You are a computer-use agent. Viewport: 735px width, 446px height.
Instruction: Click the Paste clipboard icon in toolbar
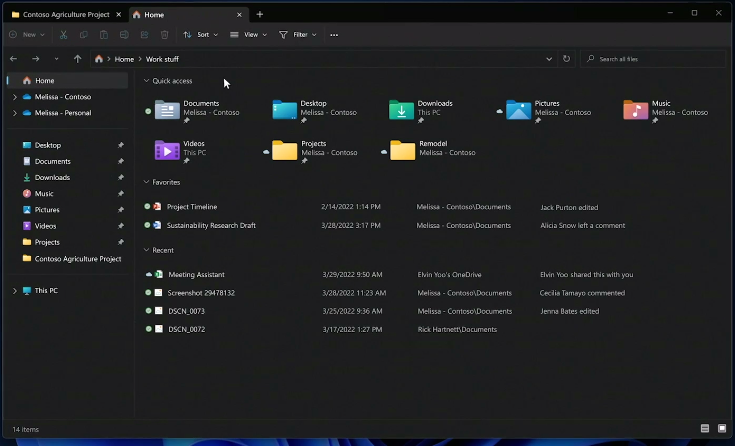[104, 35]
